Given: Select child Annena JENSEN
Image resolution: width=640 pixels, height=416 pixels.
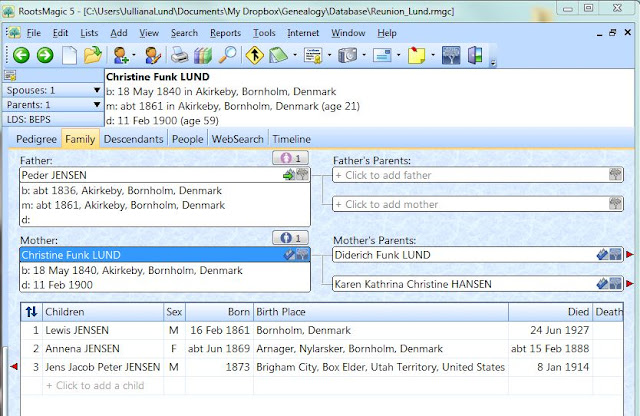Looking at the screenshot, I should [322, 348].
